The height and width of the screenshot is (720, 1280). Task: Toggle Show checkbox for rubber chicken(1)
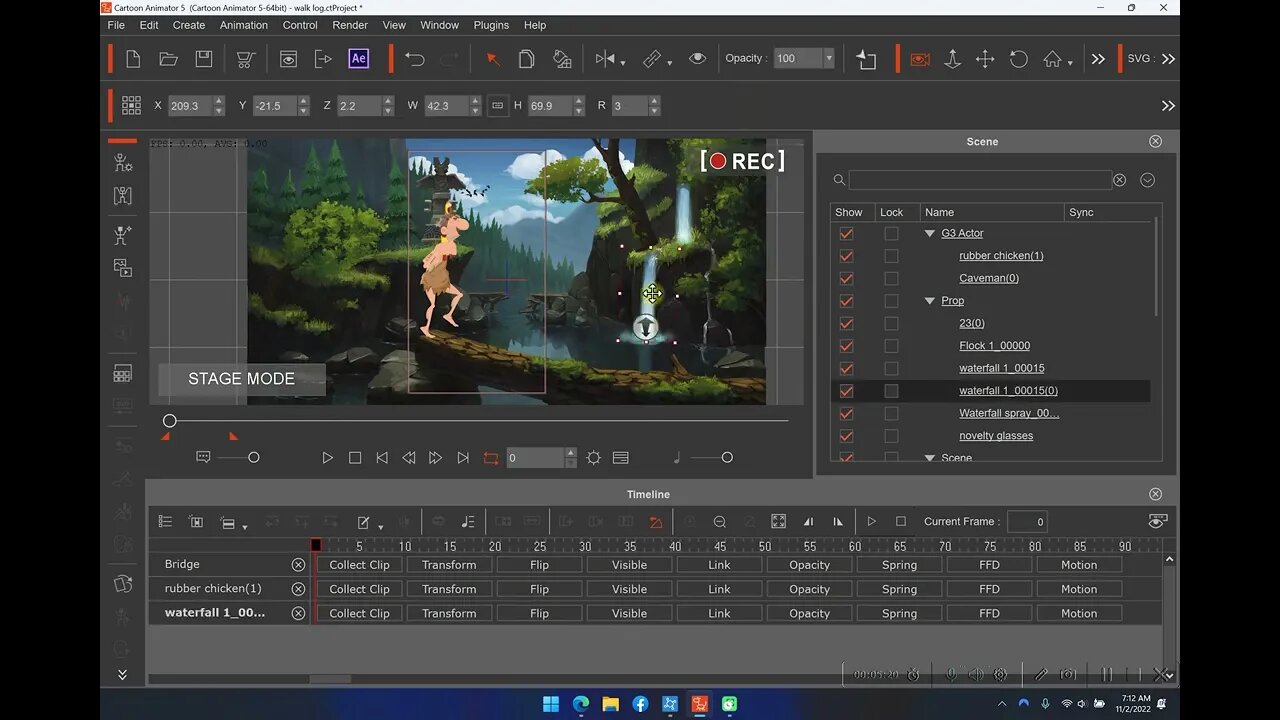[x=847, y=256]
